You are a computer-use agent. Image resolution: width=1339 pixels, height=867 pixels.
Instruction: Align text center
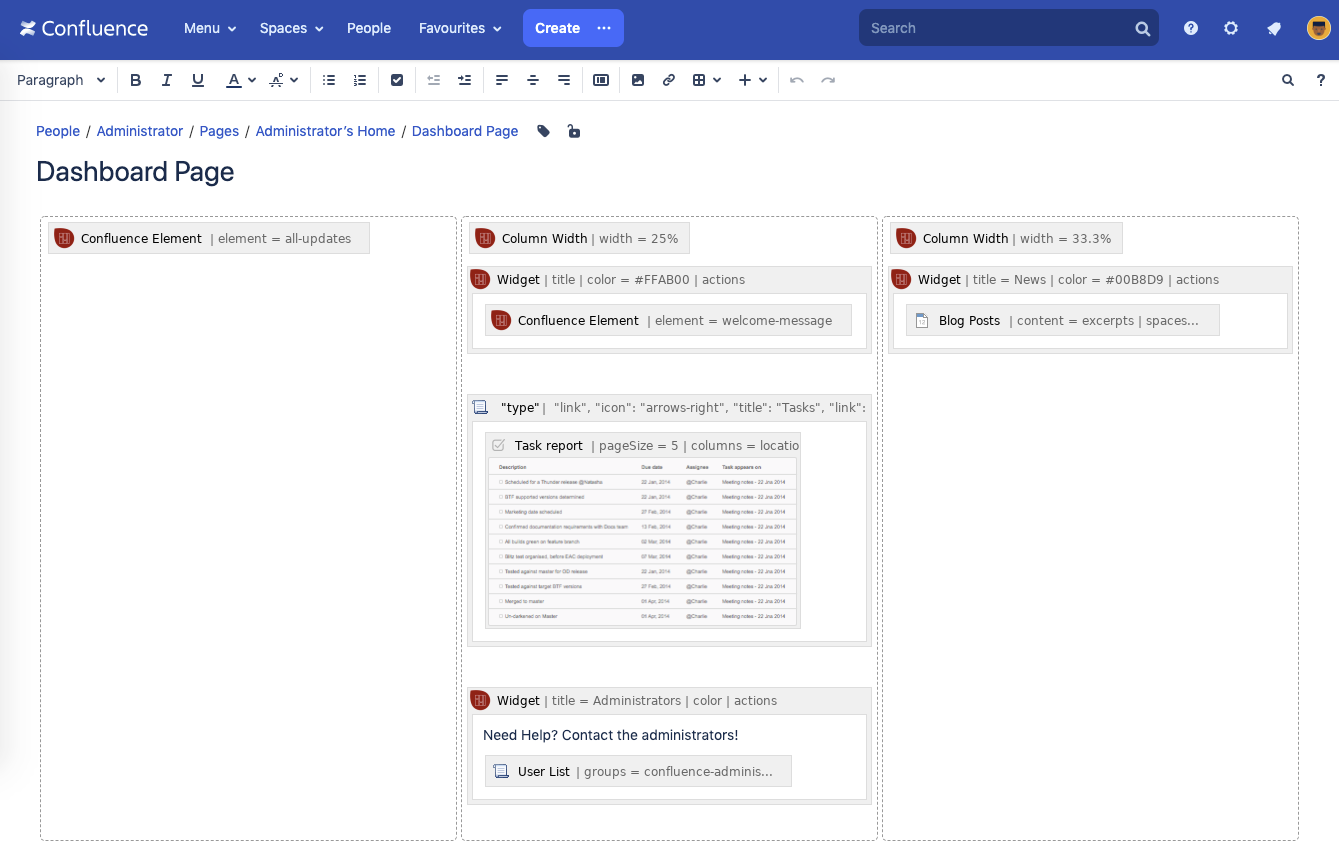click(x=533, y=80)
